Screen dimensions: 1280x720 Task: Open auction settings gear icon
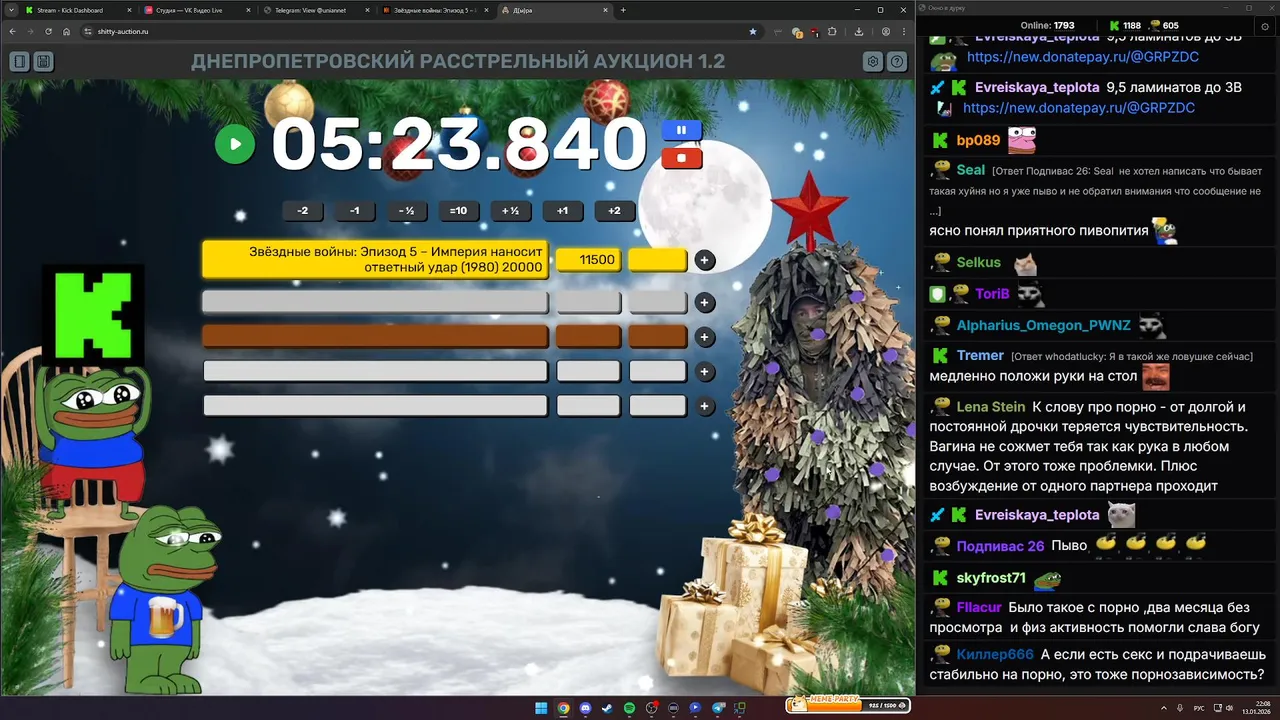[x=873, y=62]
